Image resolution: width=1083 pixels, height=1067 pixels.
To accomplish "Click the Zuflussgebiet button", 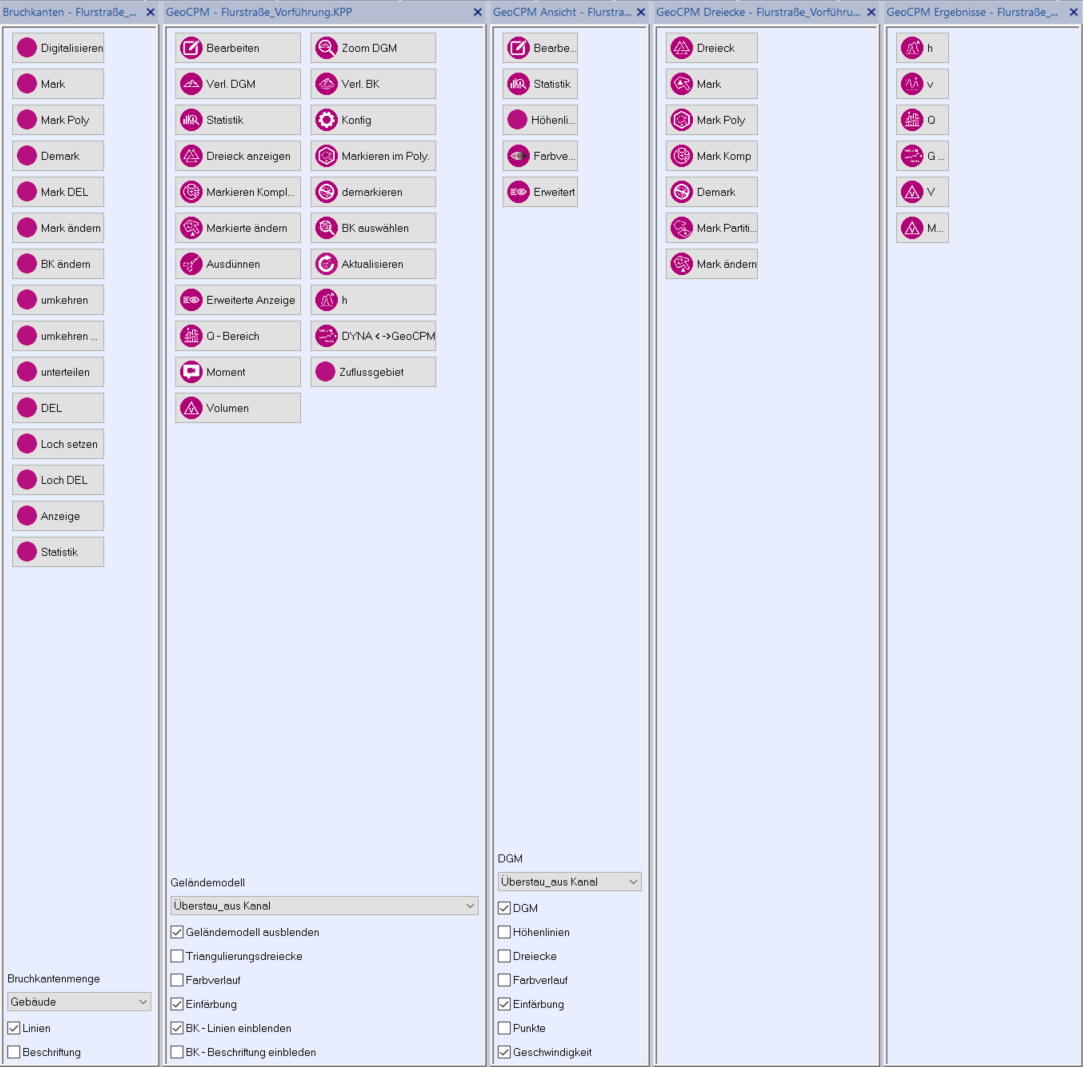I will pos(372,372).
